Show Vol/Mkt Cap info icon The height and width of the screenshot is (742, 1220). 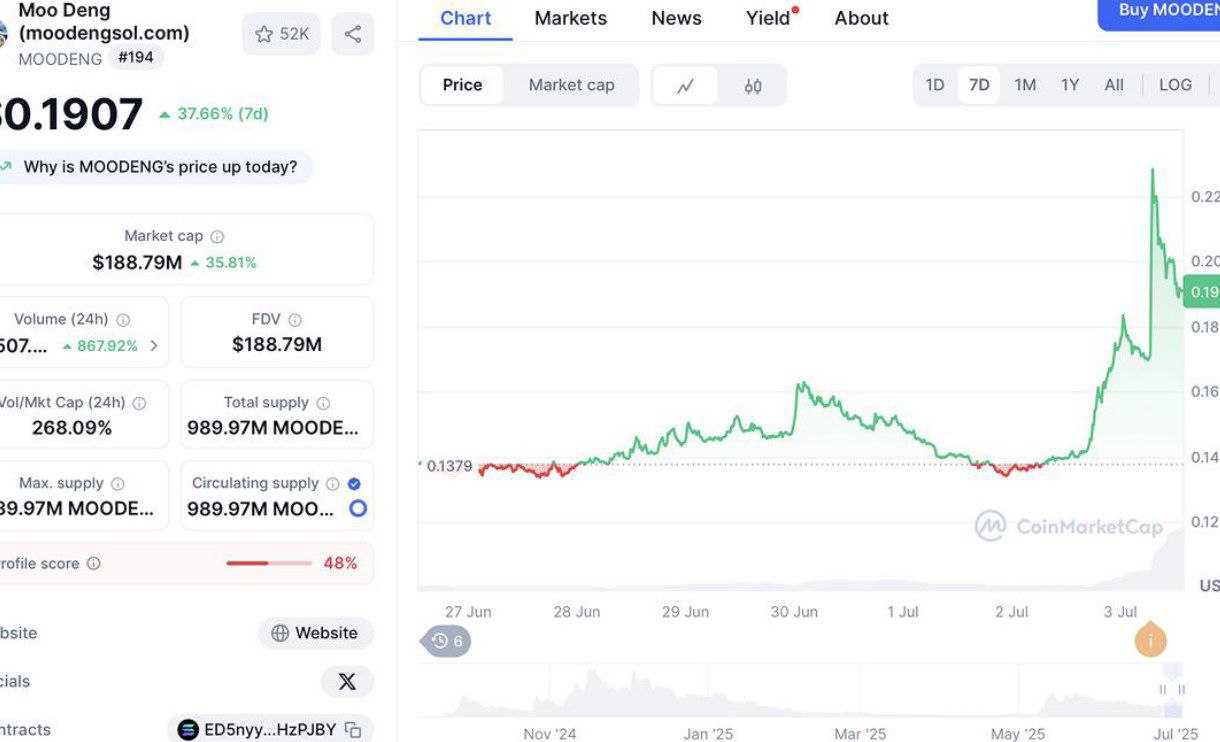click(x=139, y=403)
